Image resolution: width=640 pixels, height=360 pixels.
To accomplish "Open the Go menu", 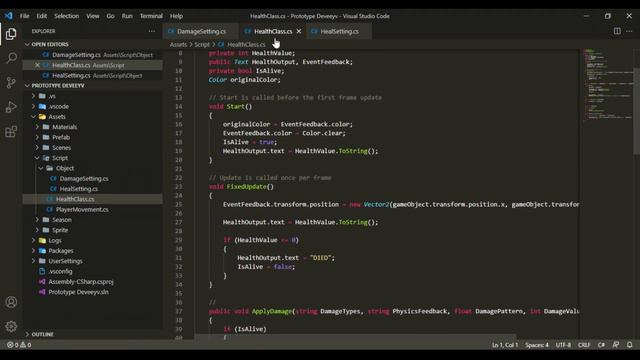I will [x=111, y=16].
